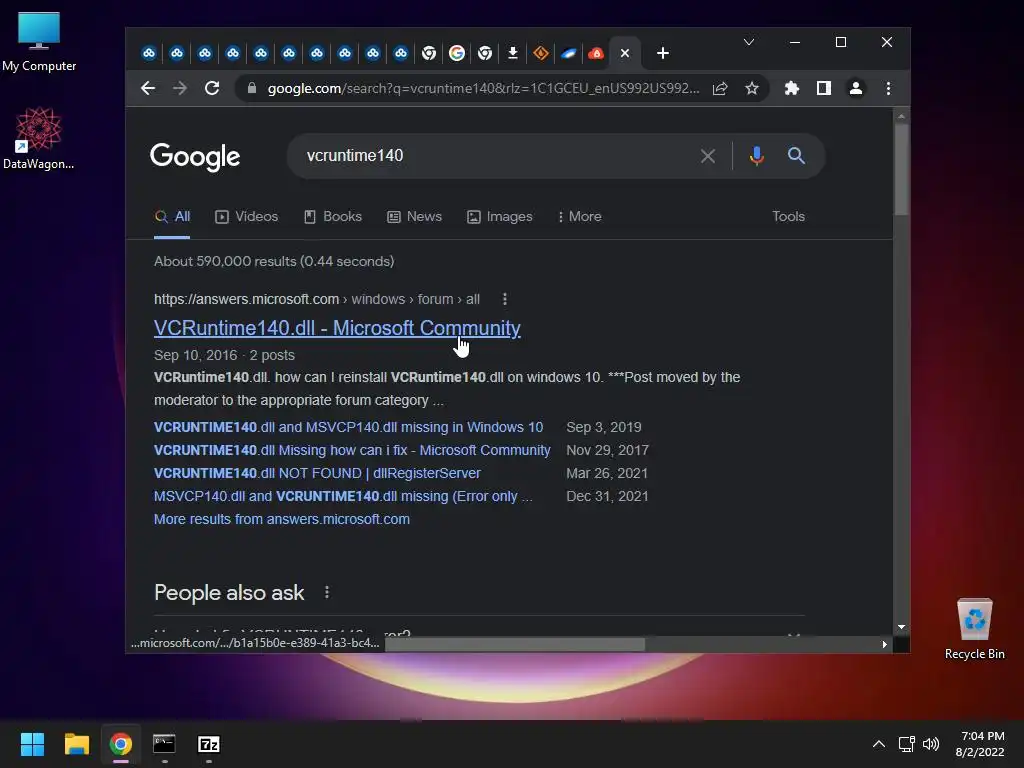Reload the Google search page
This screenshot has height=768, width=1024.
pos(212,88)
